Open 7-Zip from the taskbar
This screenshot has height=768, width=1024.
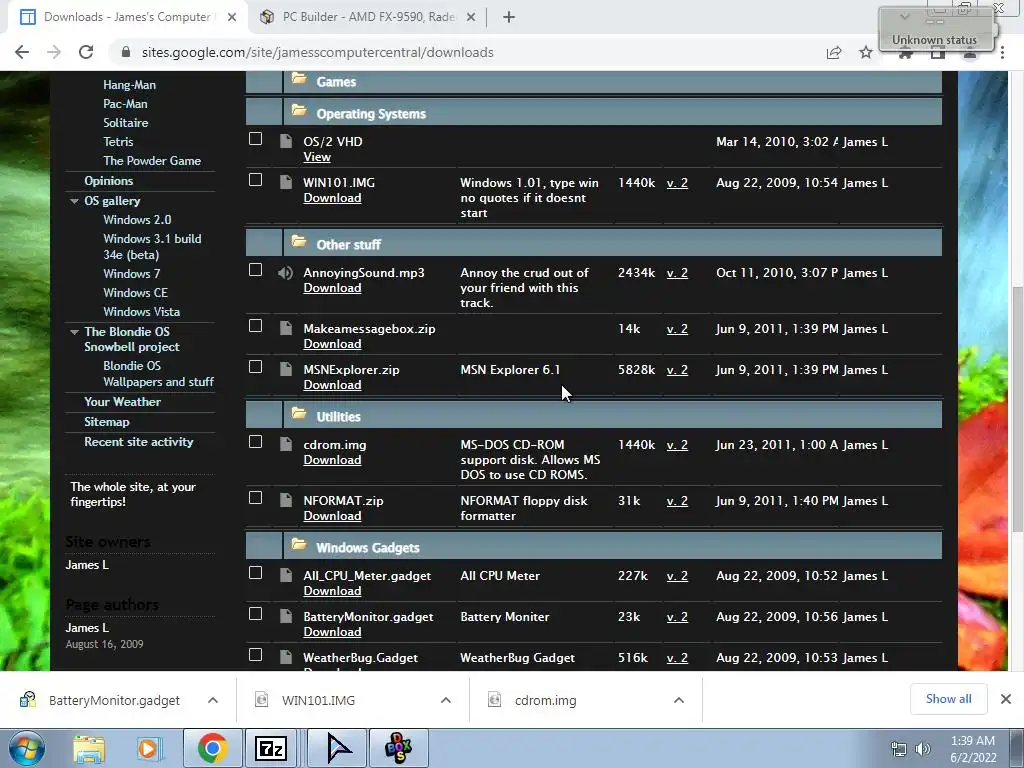(271, 748)
